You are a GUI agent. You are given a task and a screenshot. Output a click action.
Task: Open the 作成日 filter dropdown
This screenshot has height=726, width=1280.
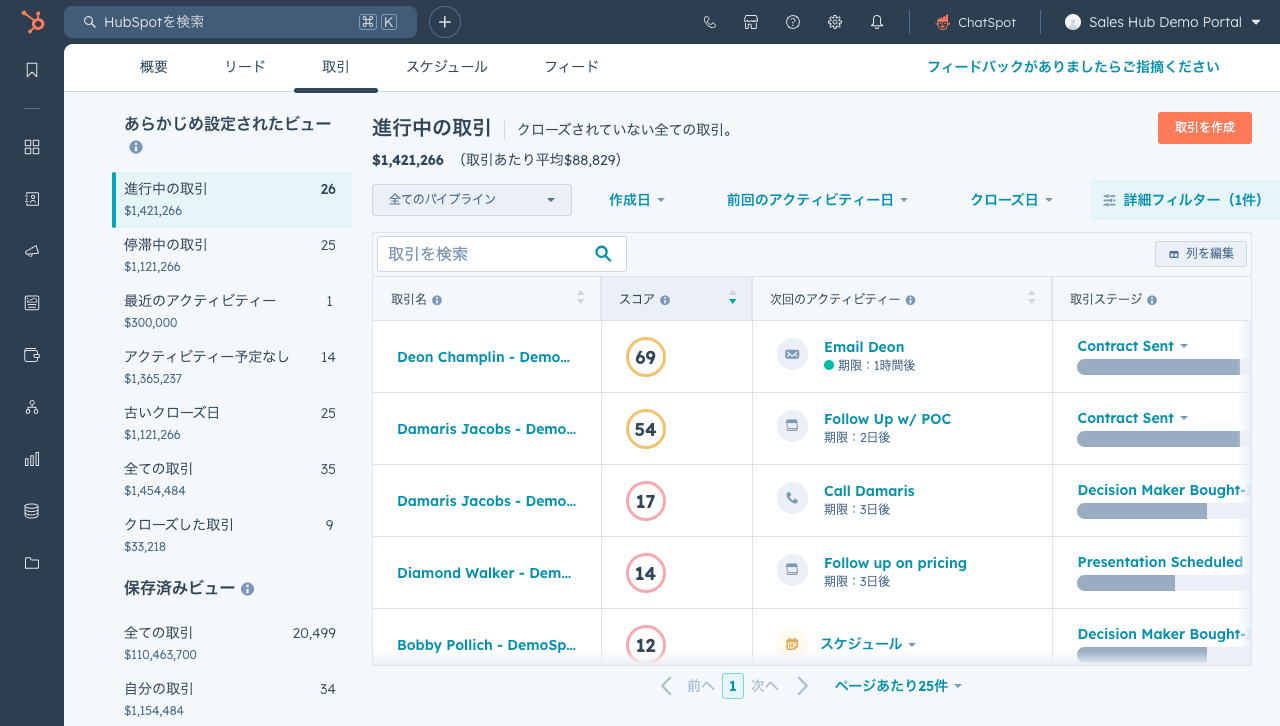637,200
